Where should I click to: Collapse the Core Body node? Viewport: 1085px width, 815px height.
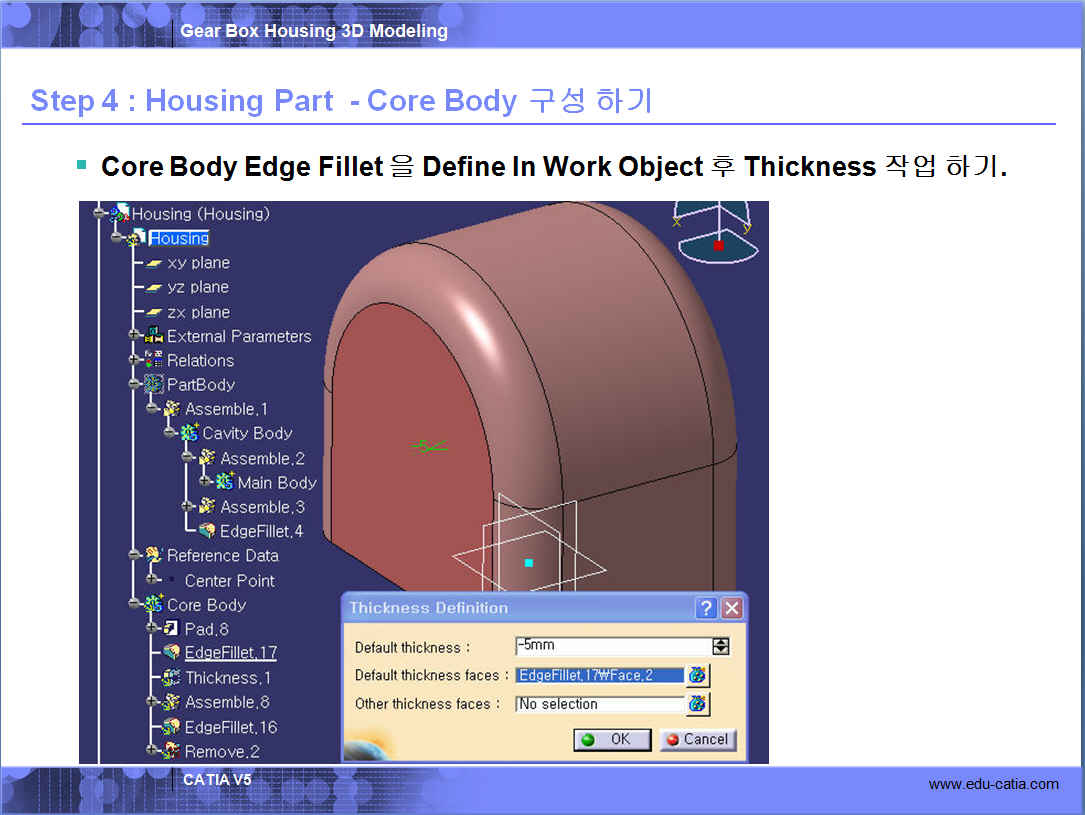pos(135,605)
